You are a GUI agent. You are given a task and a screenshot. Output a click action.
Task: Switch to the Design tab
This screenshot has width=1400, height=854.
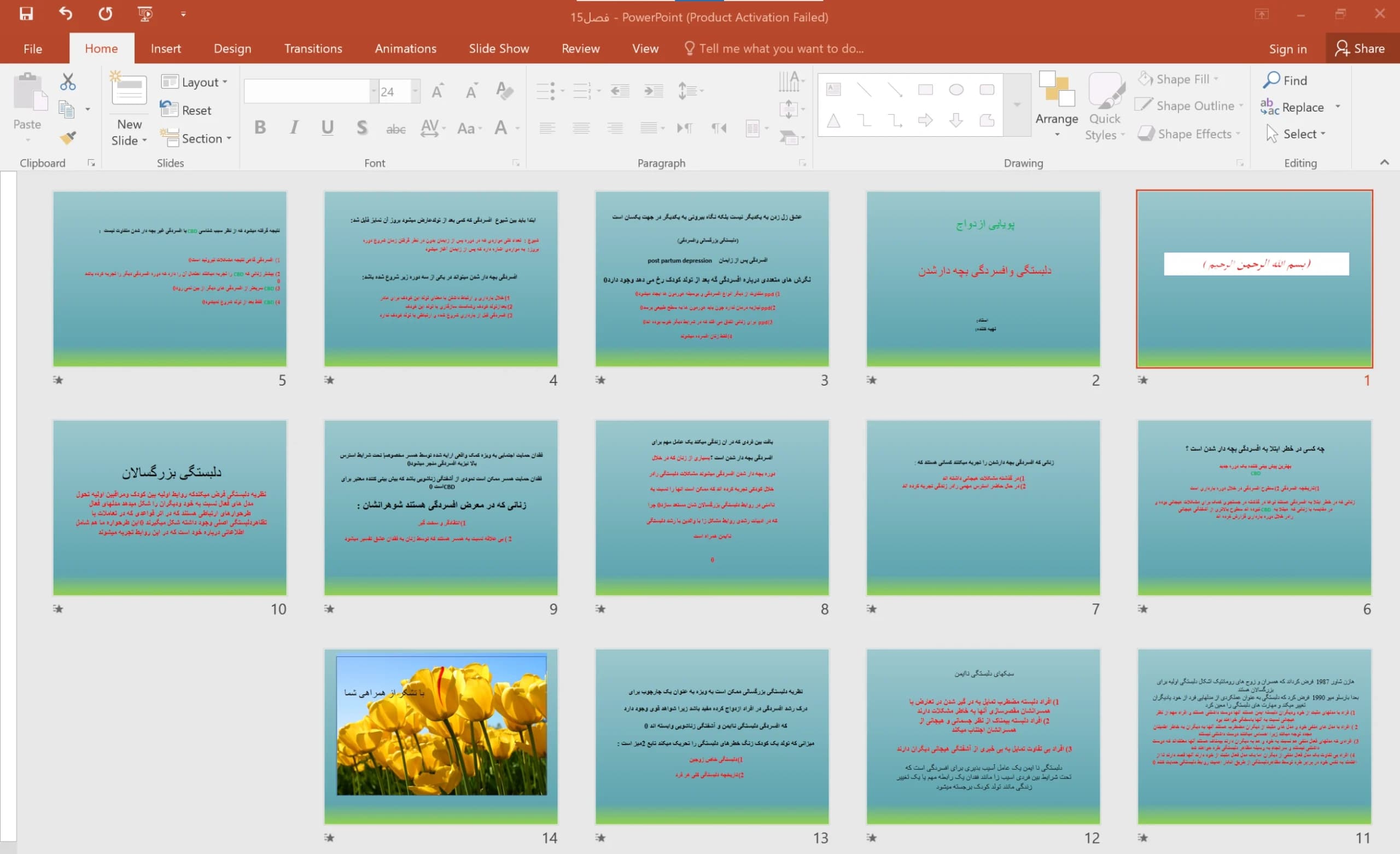232,48
